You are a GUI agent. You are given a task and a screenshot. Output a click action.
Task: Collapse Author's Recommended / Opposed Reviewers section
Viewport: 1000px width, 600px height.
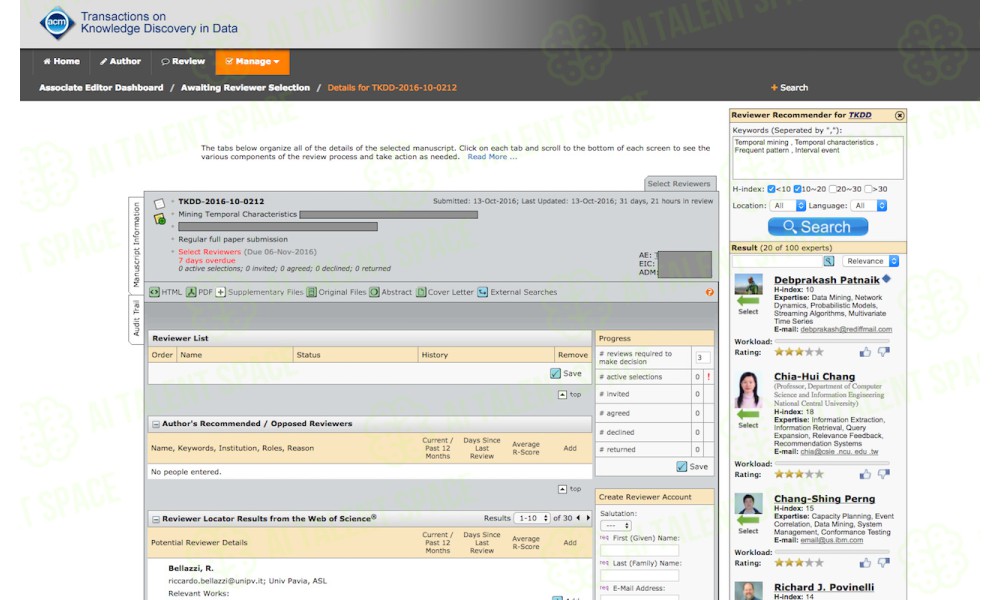tap(156, 424)
